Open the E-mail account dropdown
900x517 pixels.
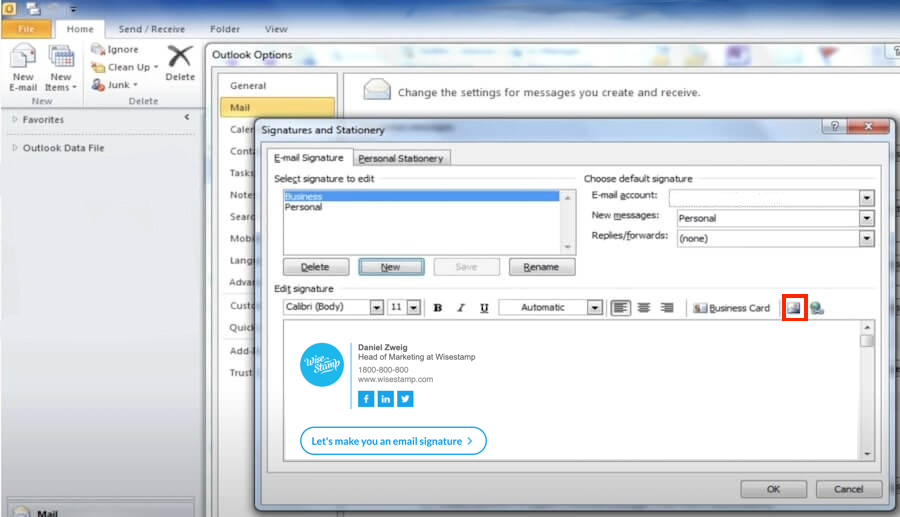pyautogui.click(x=866, y=199)
